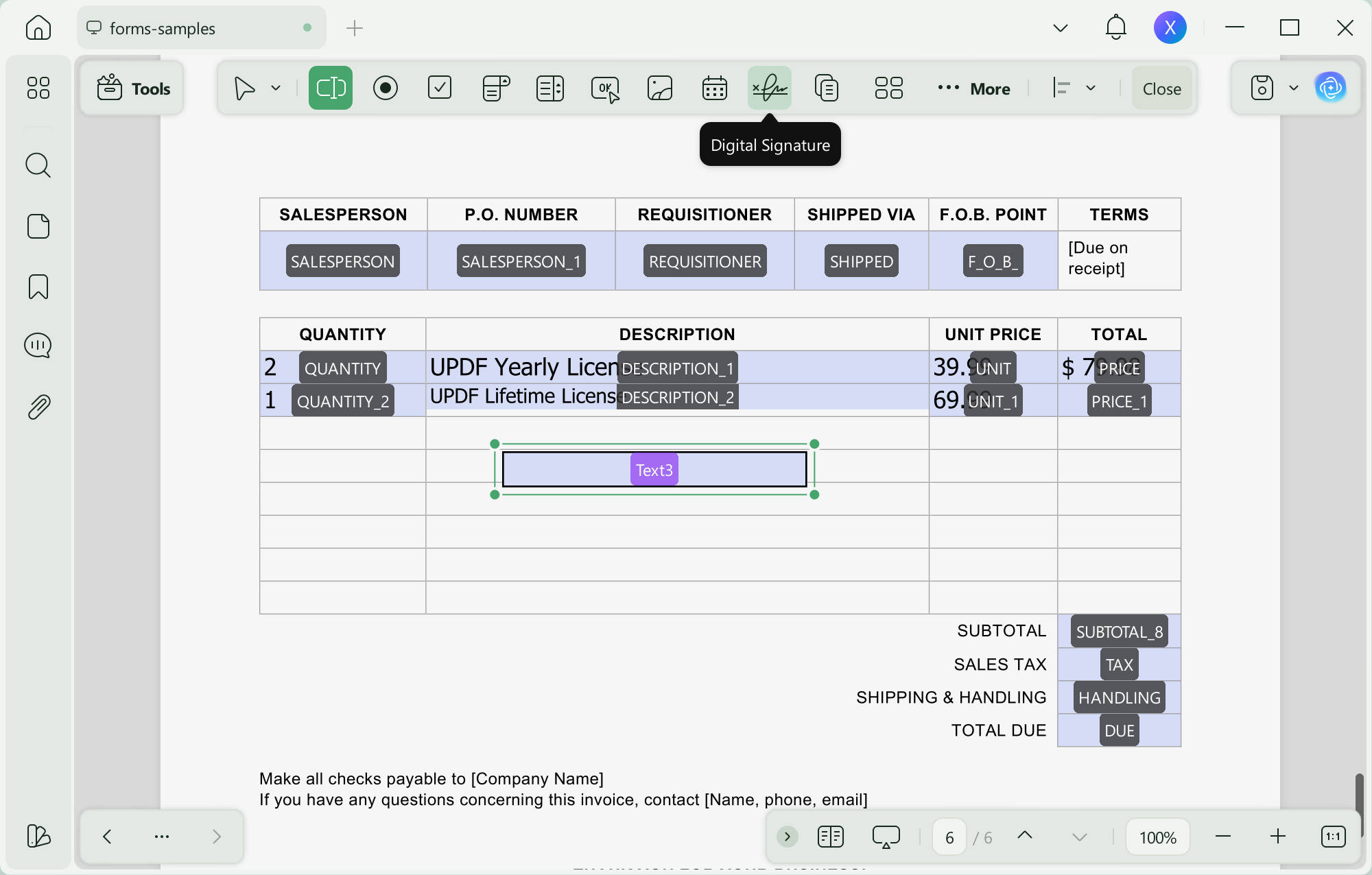Select the Digital Signature tool
This screenshot has height=875, width=1372.
point(769,88)
